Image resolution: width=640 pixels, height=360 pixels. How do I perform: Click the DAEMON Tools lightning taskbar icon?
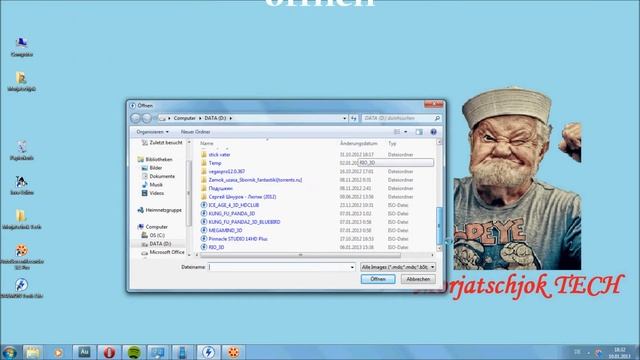208,352
